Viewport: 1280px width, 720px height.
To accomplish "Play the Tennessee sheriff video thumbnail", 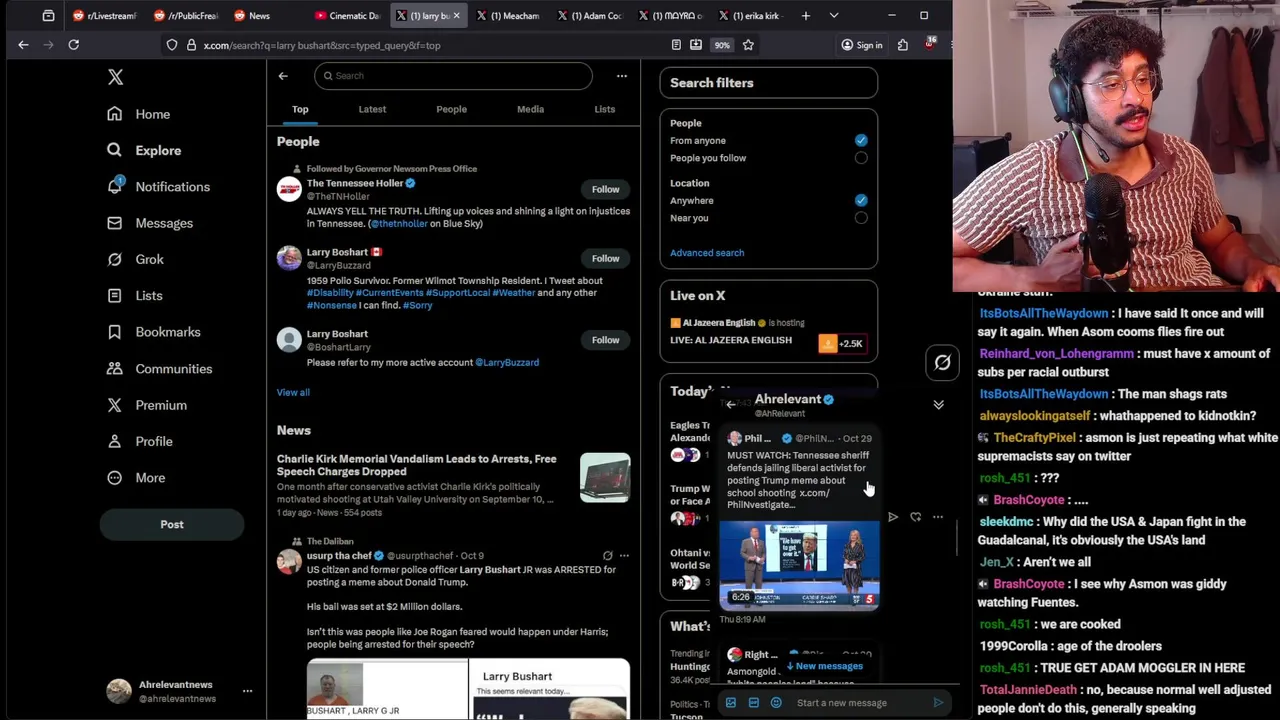I will 799,565.
